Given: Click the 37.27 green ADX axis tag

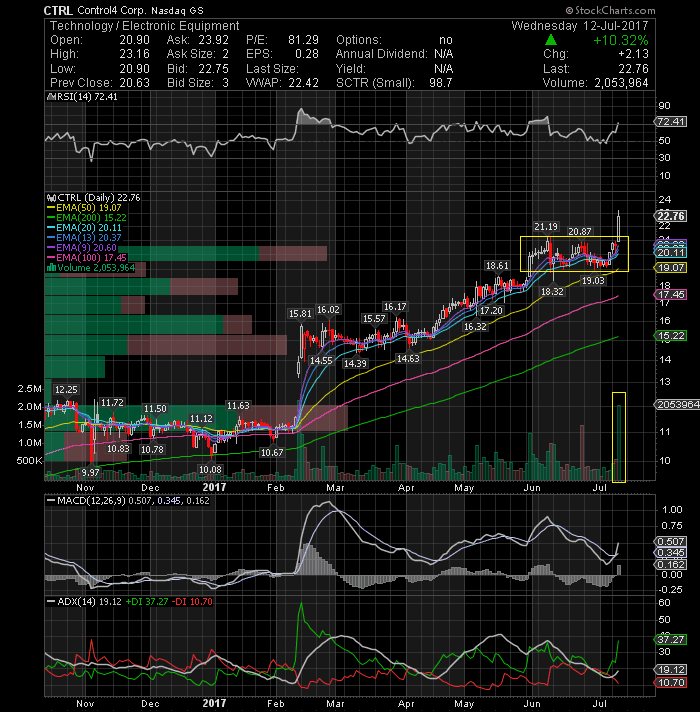Looking at the screenshot, I should (670, 640).
